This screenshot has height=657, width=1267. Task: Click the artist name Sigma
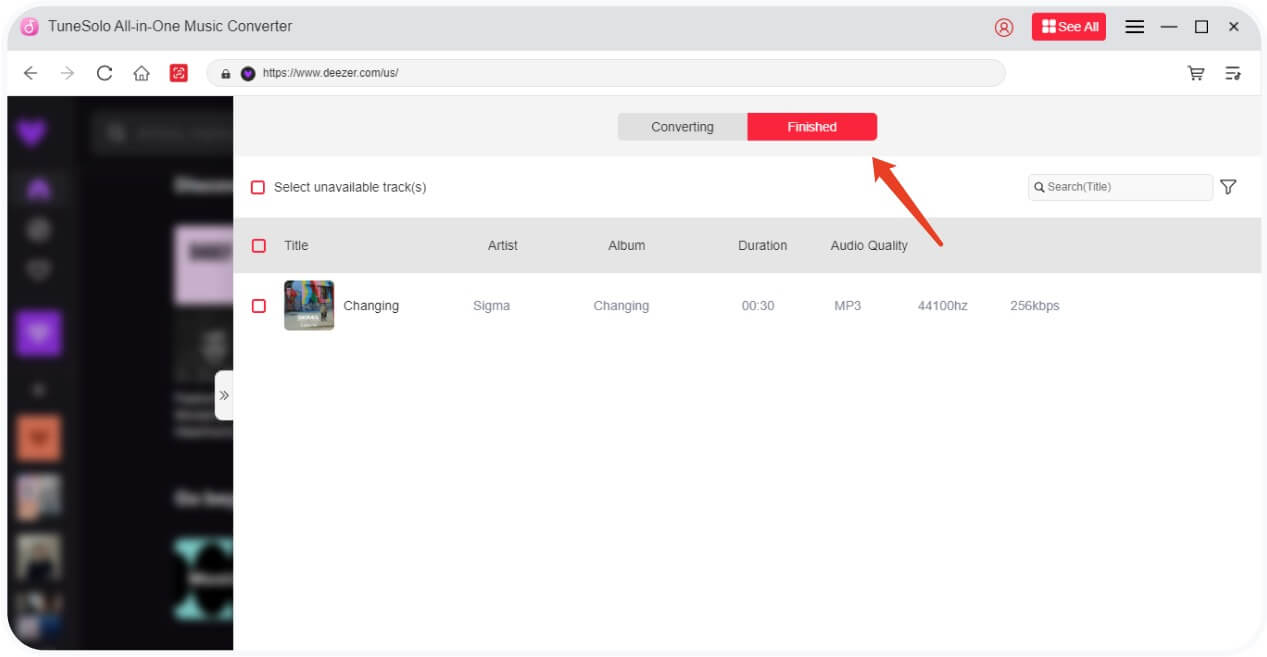[491, 306]
